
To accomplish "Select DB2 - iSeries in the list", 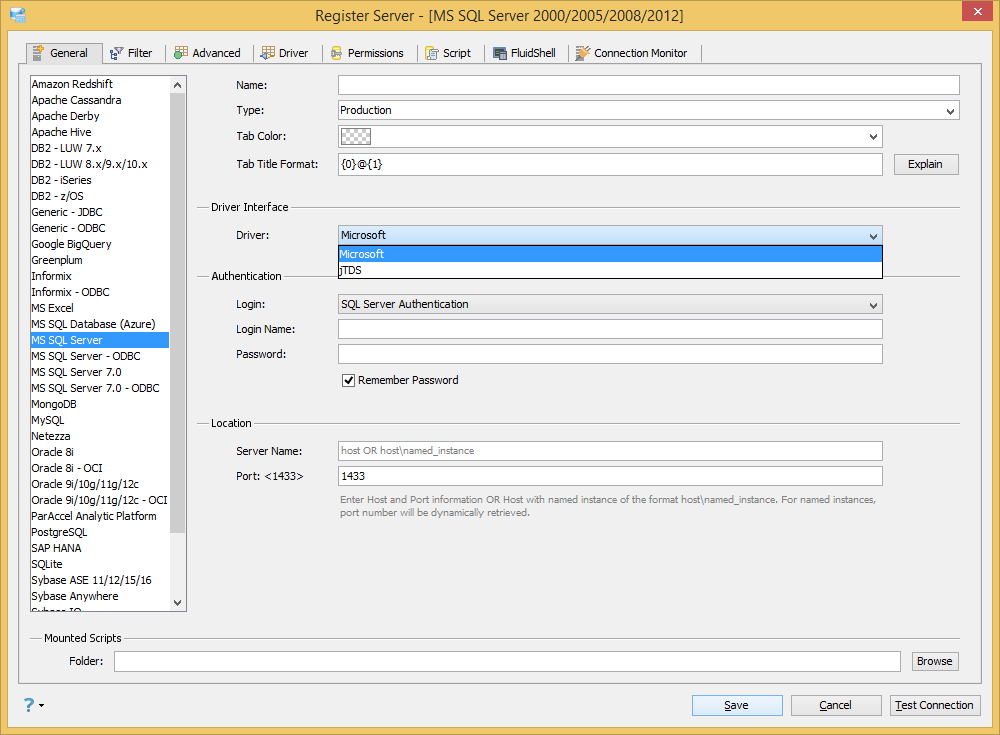I will point(100,180).
